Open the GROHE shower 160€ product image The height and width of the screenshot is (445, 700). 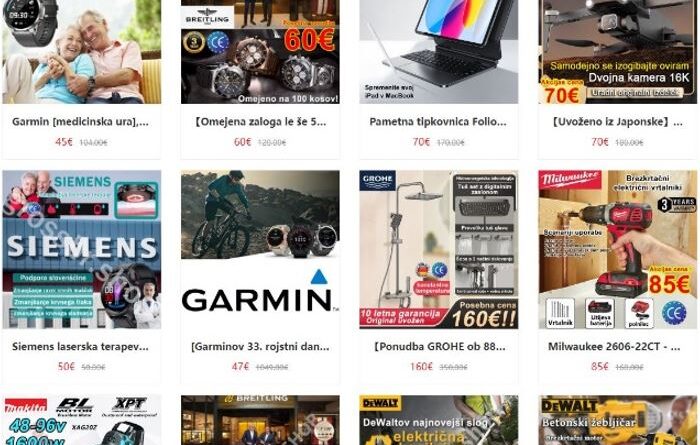point(439,250)
